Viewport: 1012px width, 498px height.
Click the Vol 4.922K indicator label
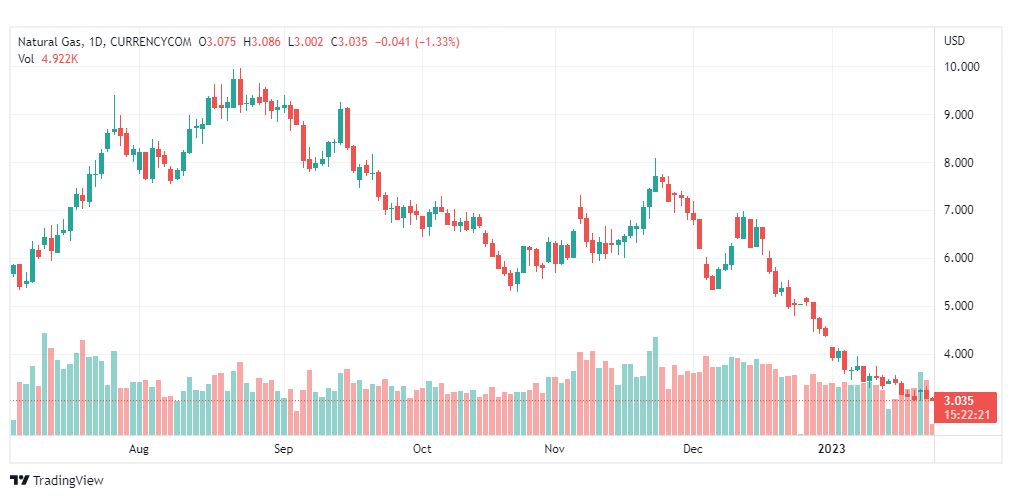click(48, 58)
